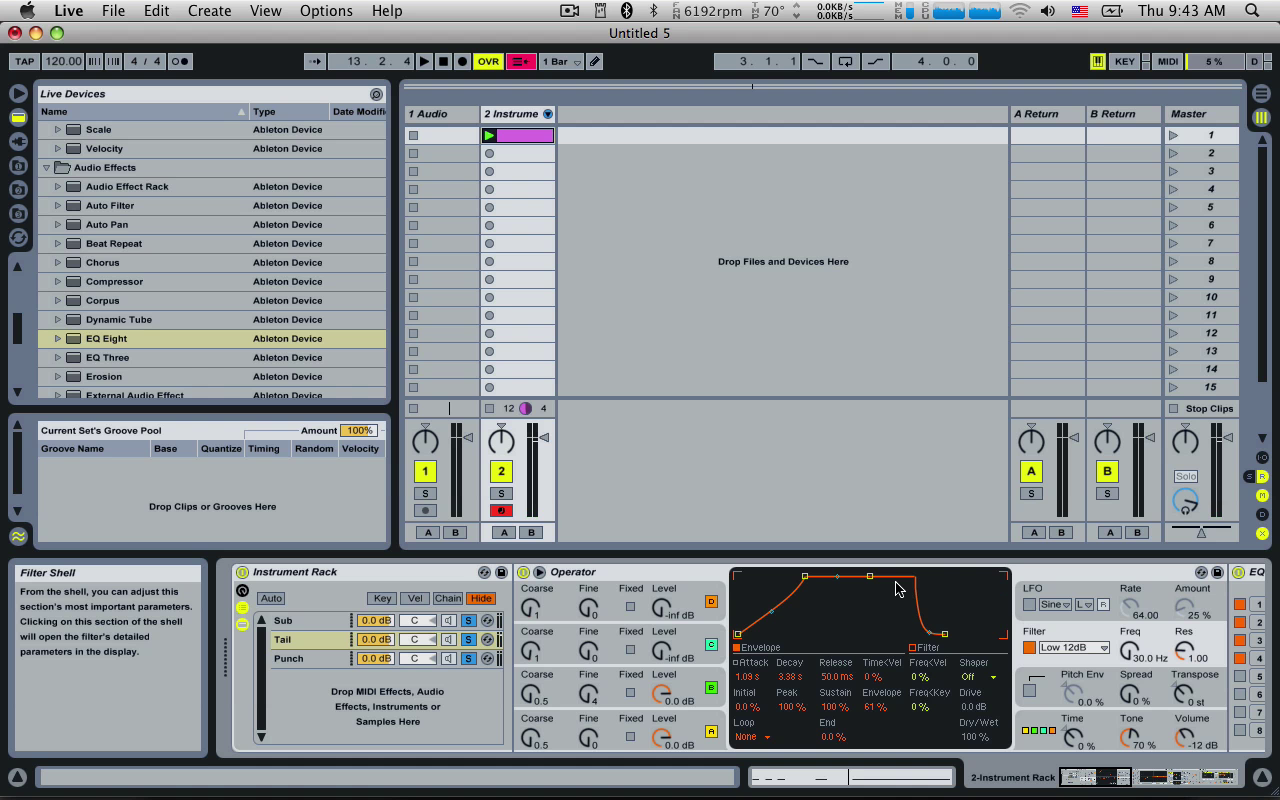The image size is (1280, 800).
Task: Click the orange Hide button
Action: (481, 598)
